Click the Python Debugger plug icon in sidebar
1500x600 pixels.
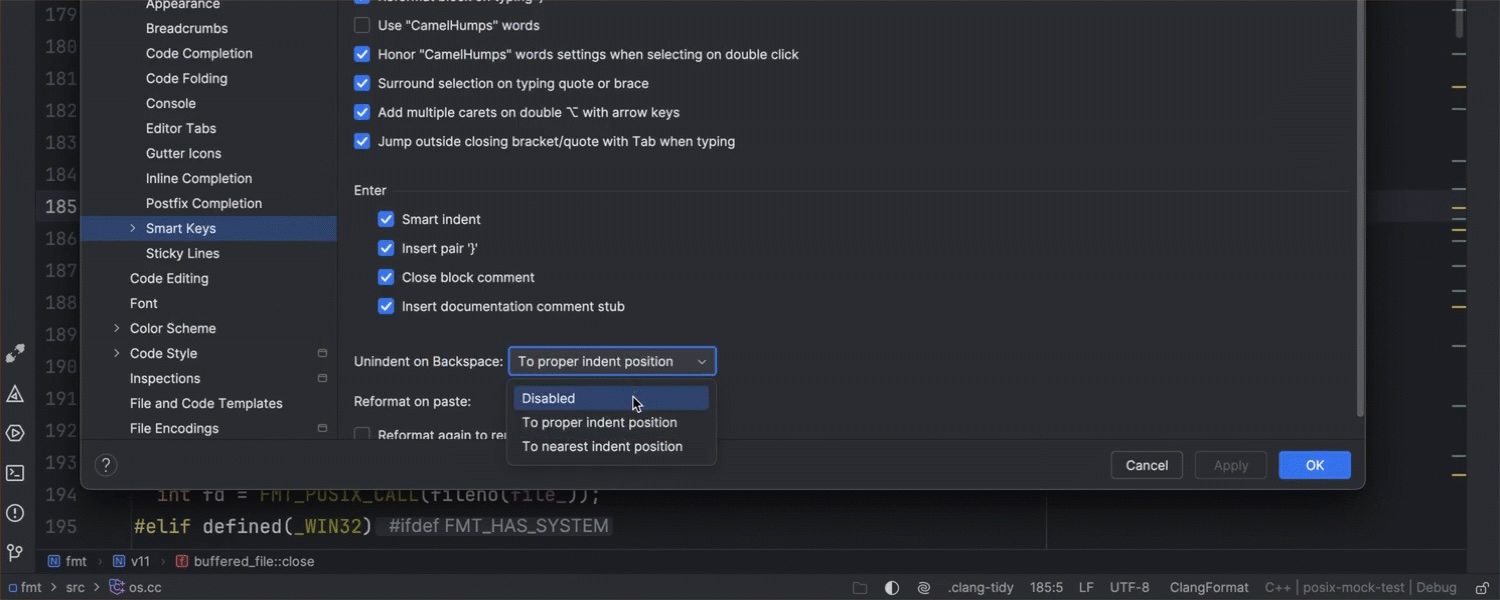click(x=15, y=354)
